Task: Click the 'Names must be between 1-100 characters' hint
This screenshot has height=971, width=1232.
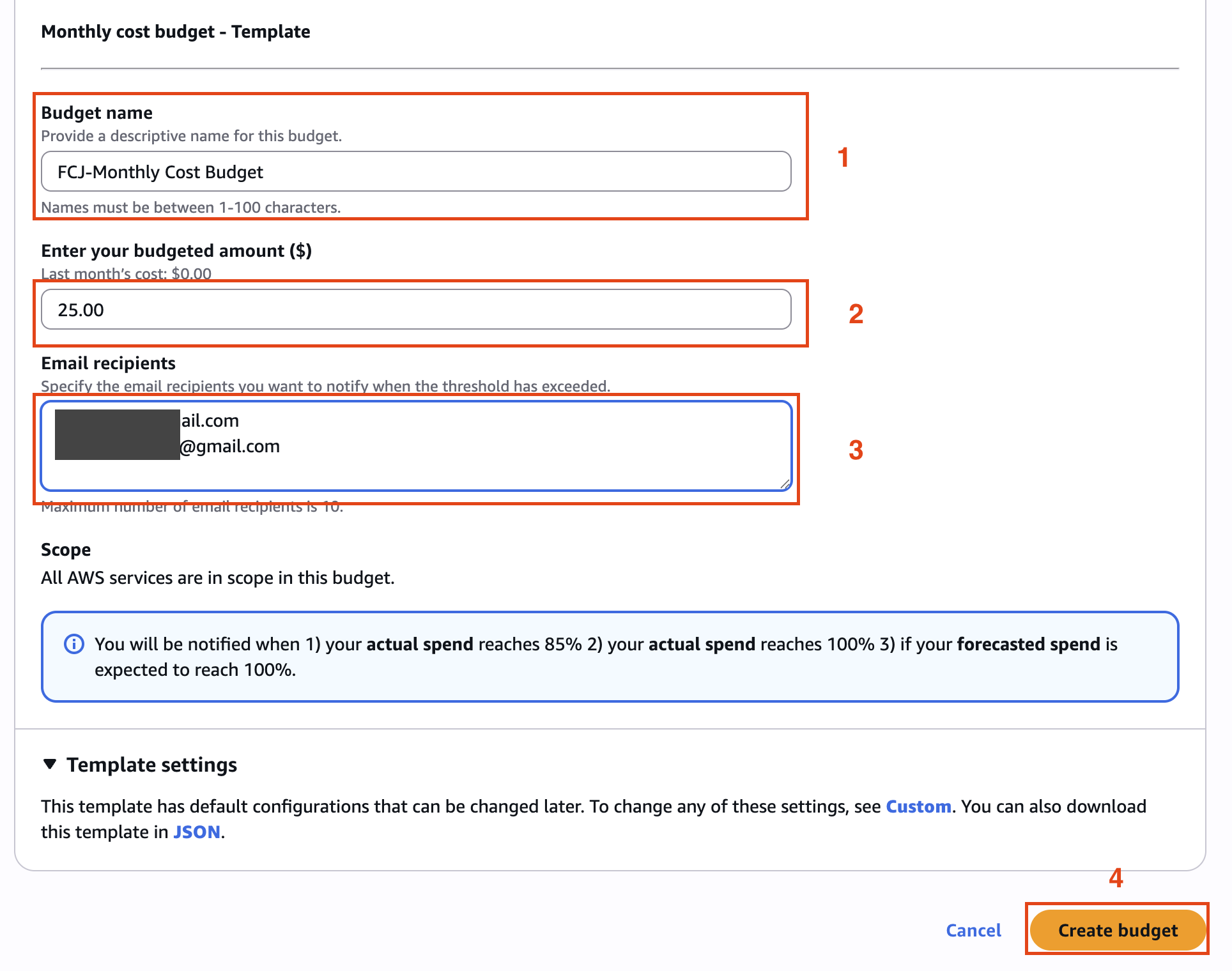Action: tap(190, 208)
